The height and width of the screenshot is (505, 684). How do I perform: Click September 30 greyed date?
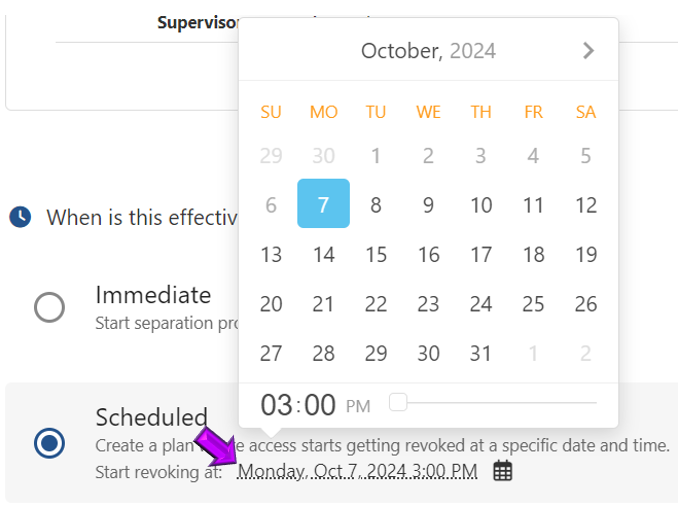click(323, 155)
